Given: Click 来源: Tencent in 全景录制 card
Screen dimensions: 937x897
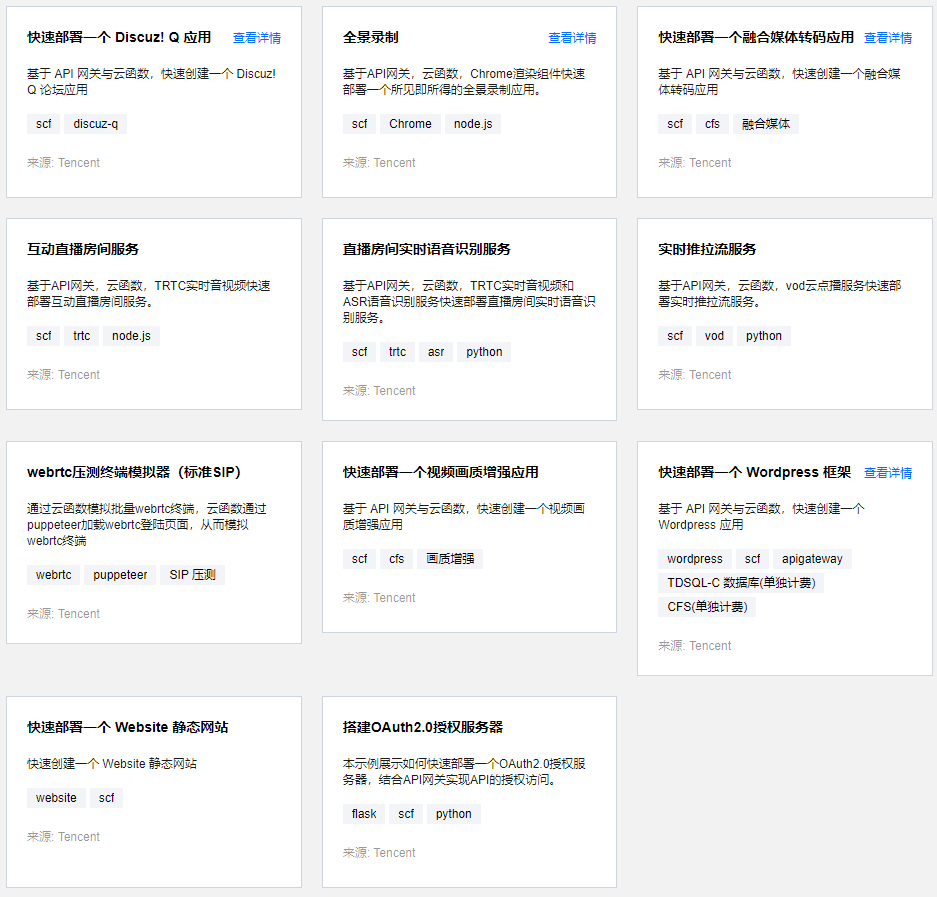Looking at the screenshot, I should [379, 163].
